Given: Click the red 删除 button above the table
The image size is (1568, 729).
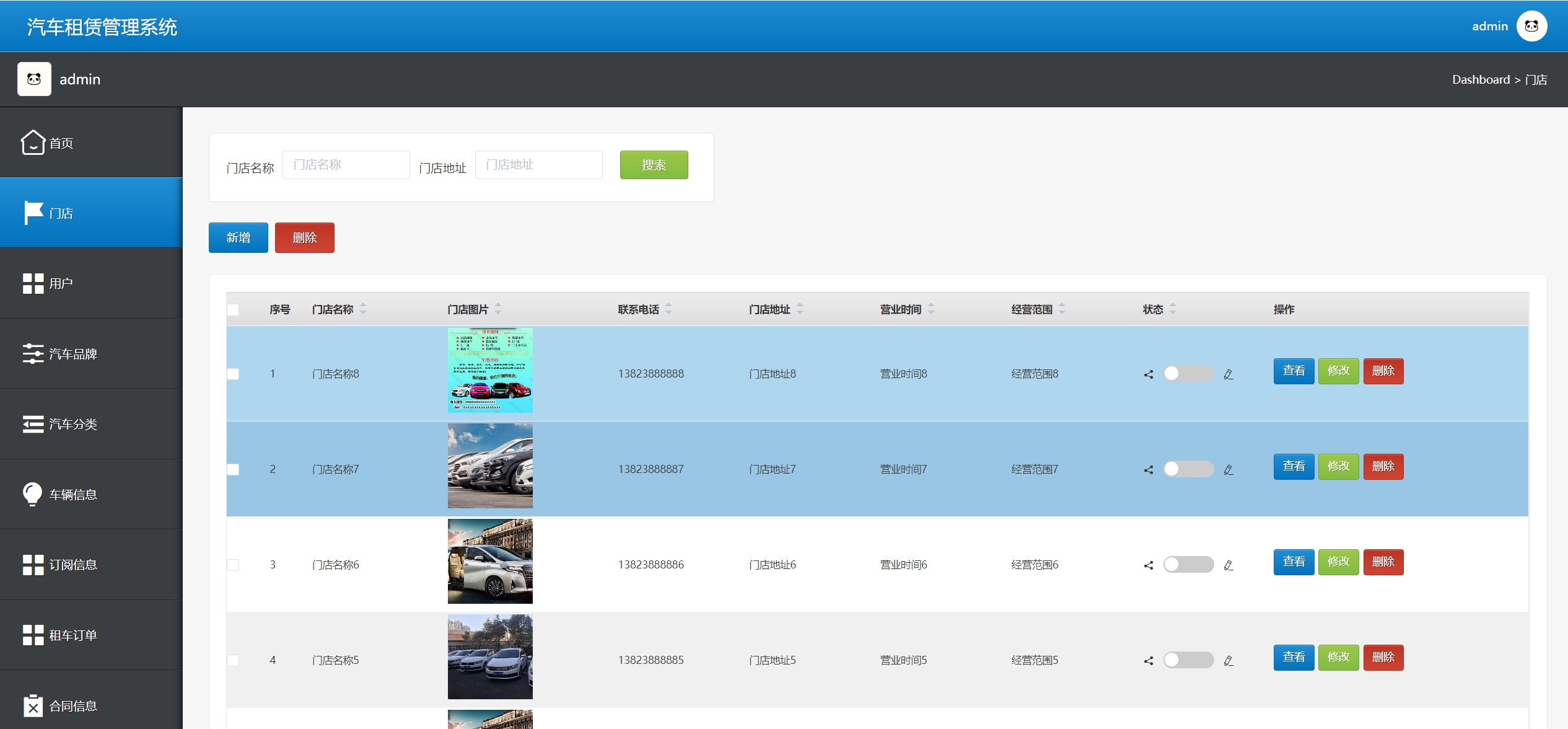Looking at the screenshot, I should pos(304,237).
